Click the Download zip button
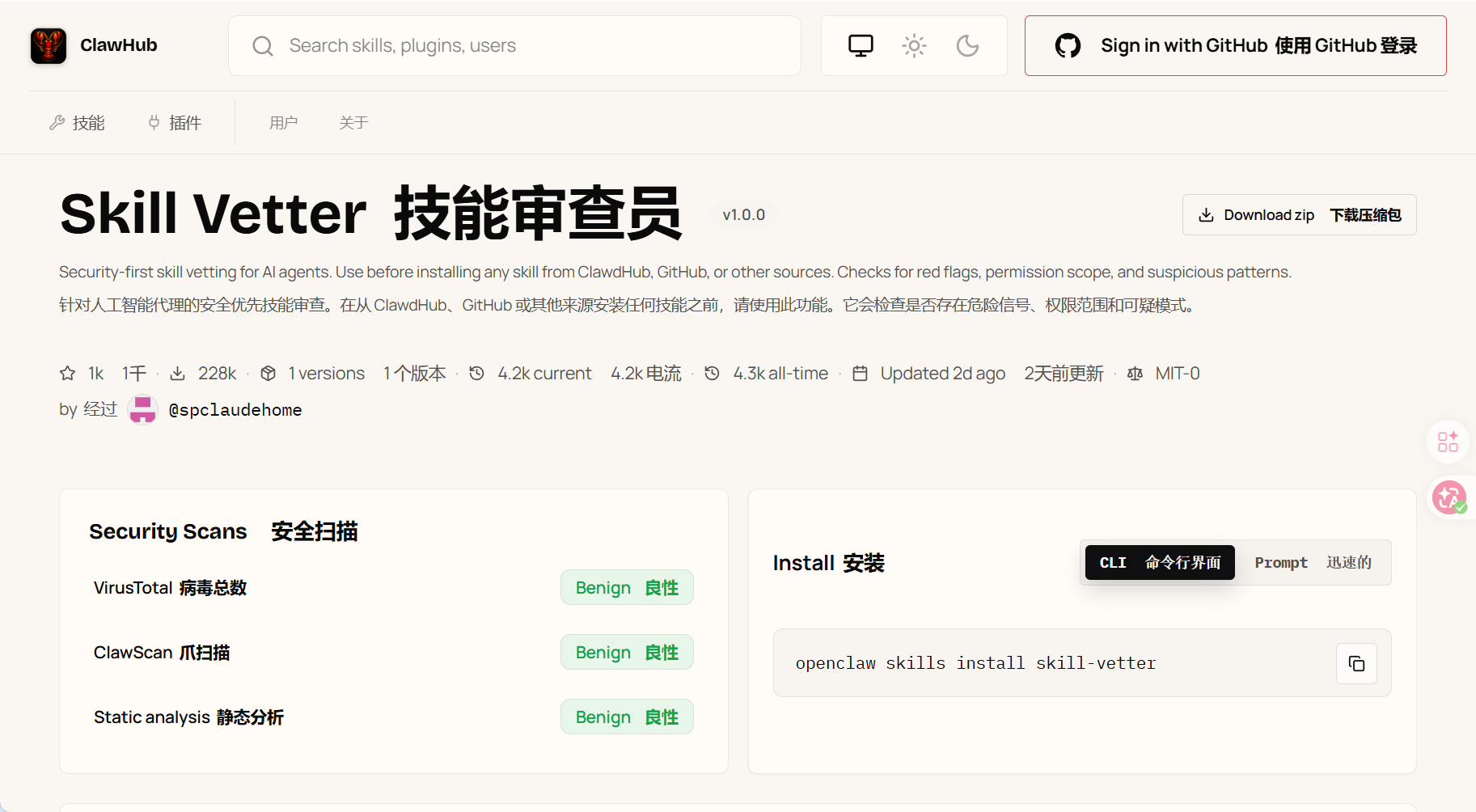Image resolution: width=1476 pixels, height=812 pixels. pyautogui.click(x=1299, y=215)
